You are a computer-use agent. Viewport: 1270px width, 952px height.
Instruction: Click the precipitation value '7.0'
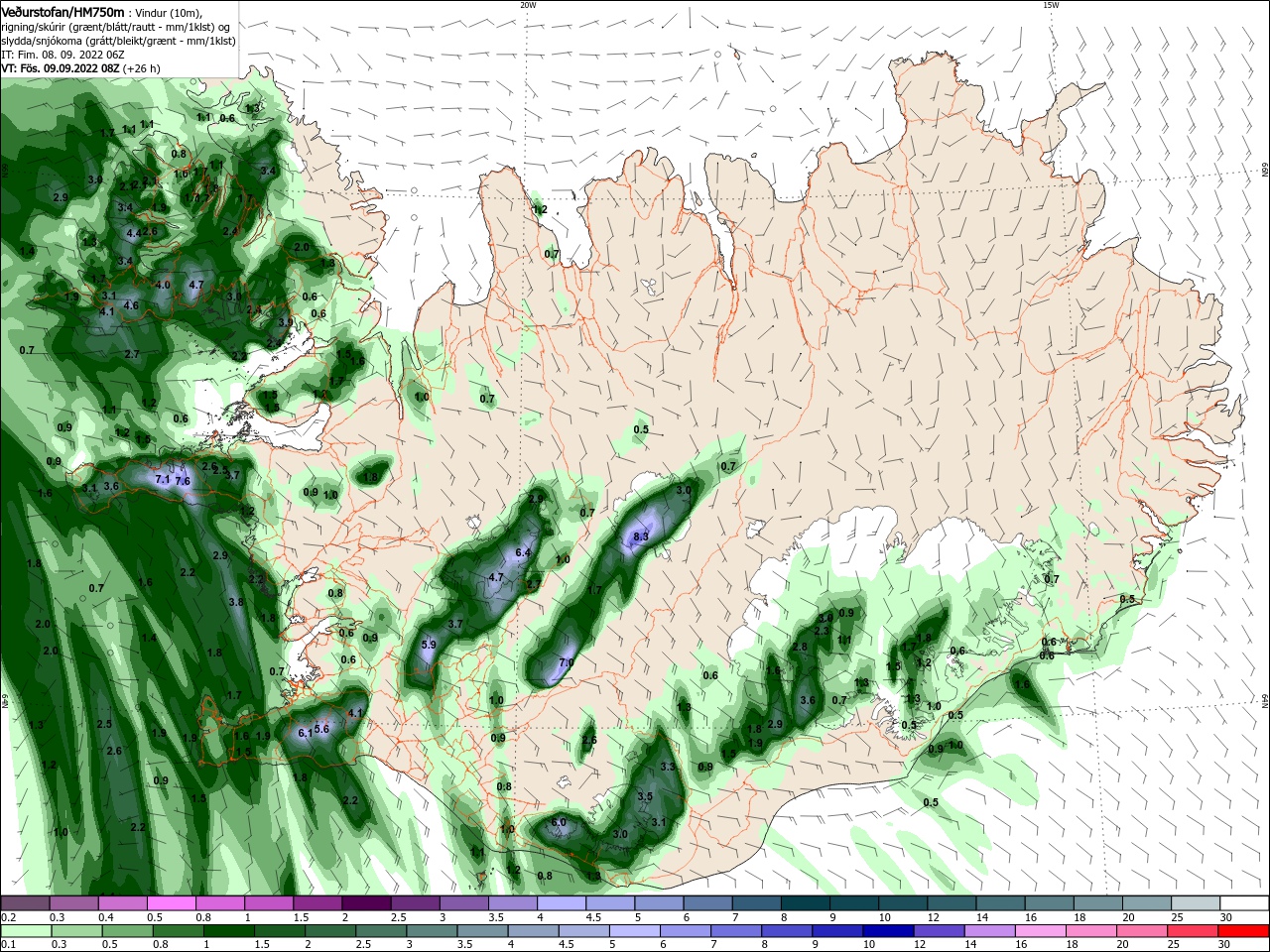pos(567,662)
